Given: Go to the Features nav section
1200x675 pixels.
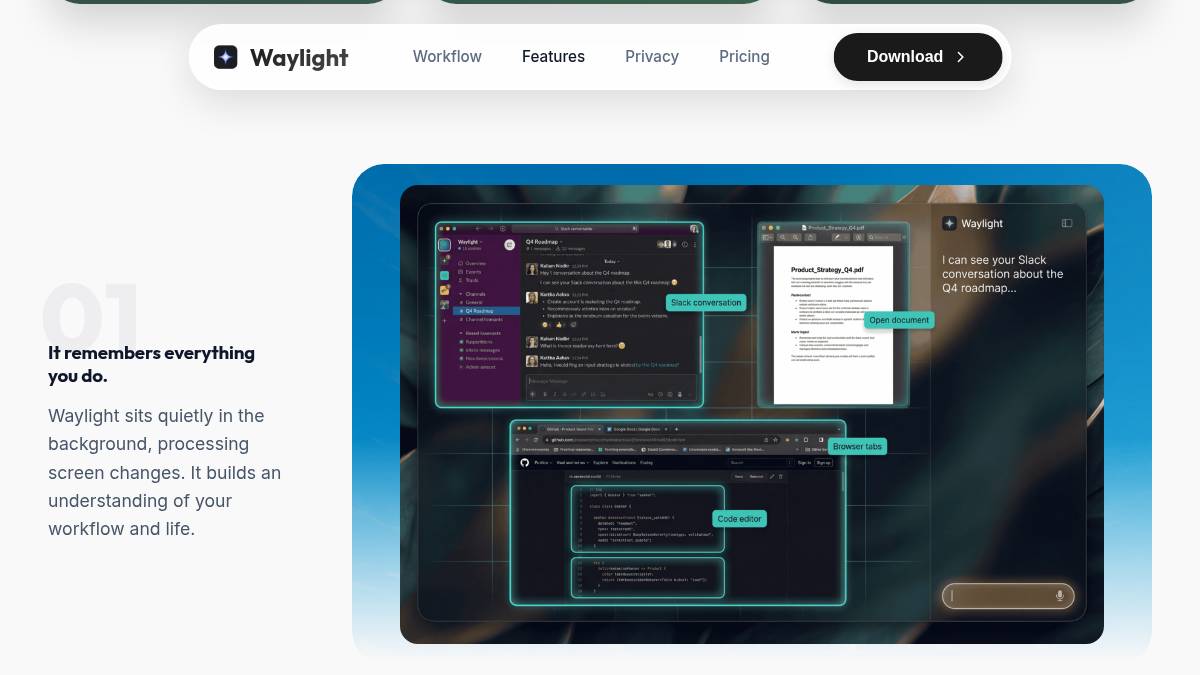Looking at the screenshot, I should click(553, 57).
